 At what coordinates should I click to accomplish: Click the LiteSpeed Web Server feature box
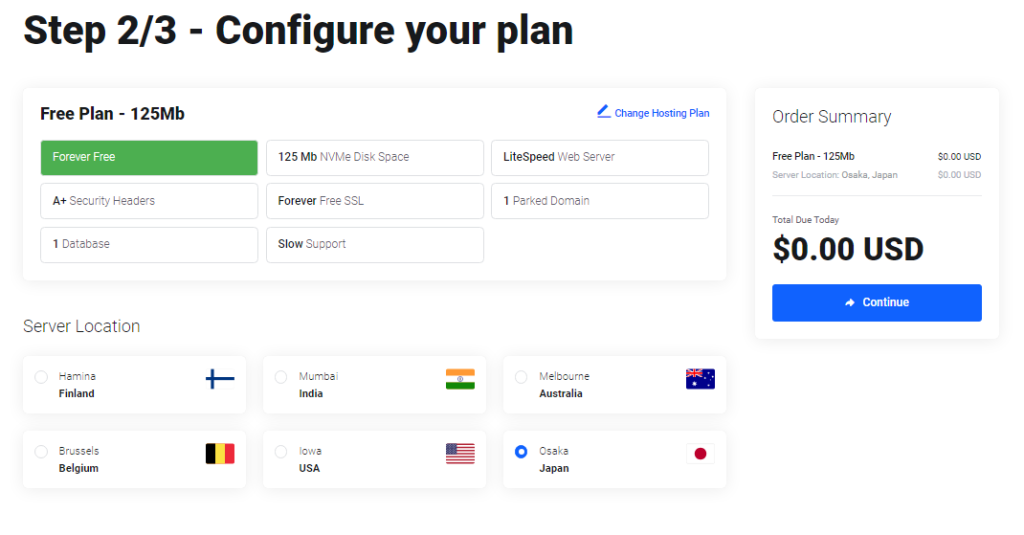[599, 157]
